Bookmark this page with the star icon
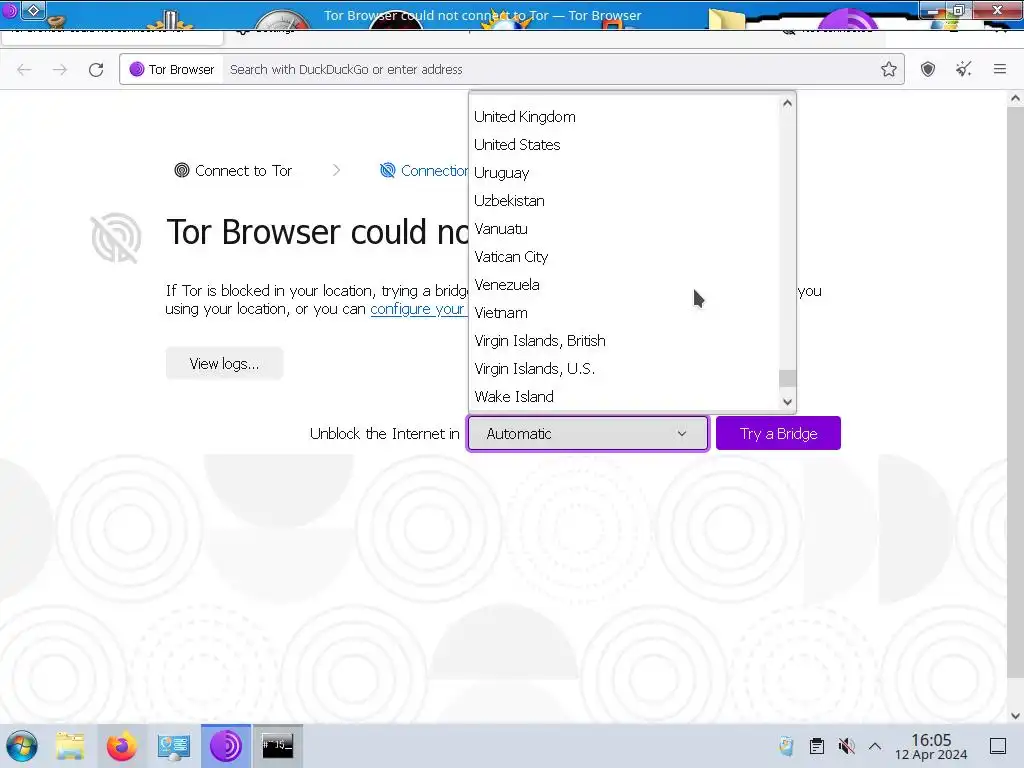Viewport: 1024px width, 768px height. point(889,69)
